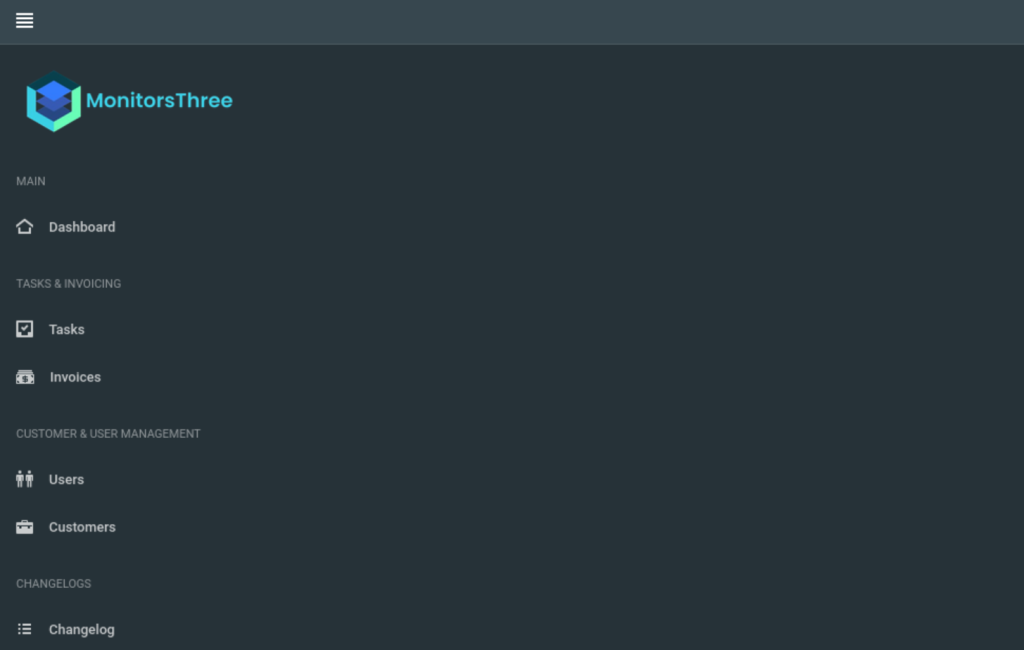The height and width of the screenshot is (650, 1024).
Task: Click the MonitorsThree brand text
Action: tap(159, 101)
